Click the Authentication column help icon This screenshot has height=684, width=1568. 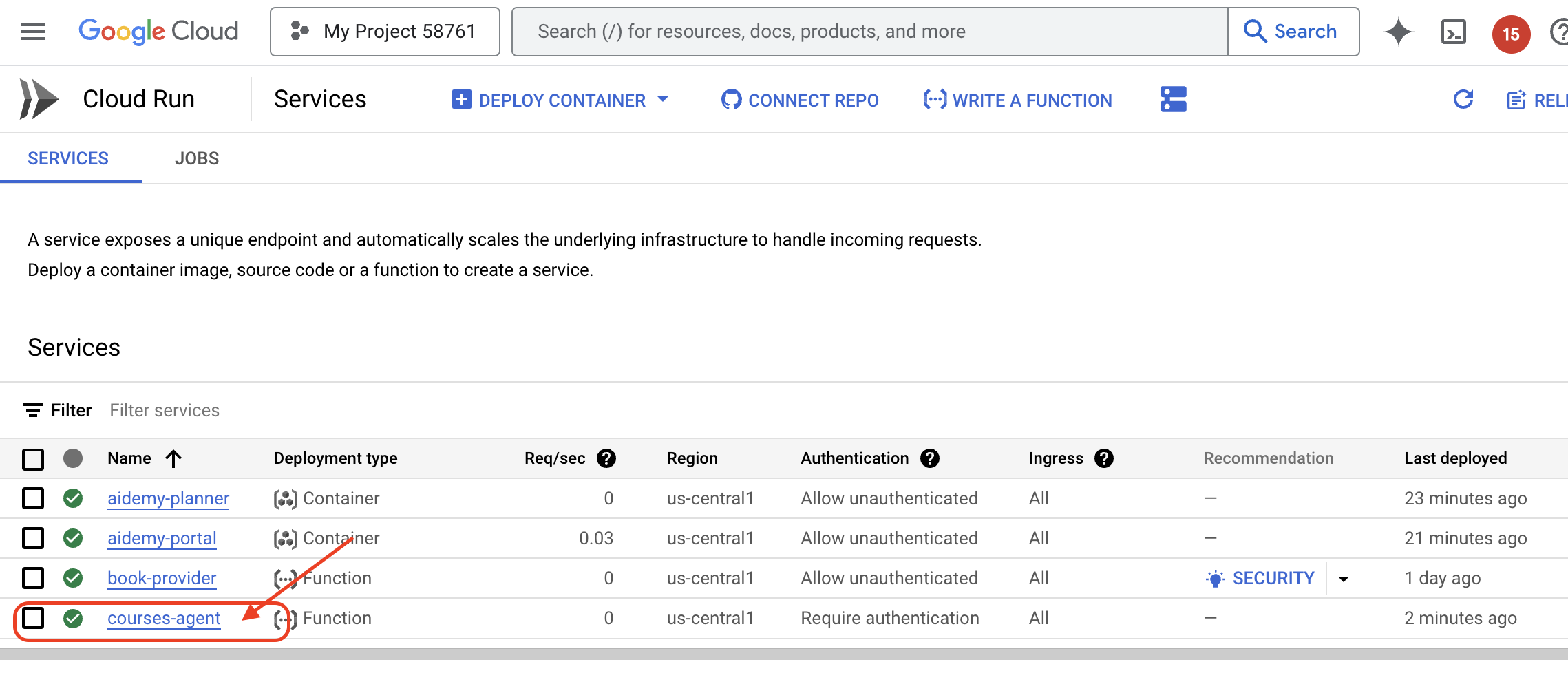[x=930, y=458]
